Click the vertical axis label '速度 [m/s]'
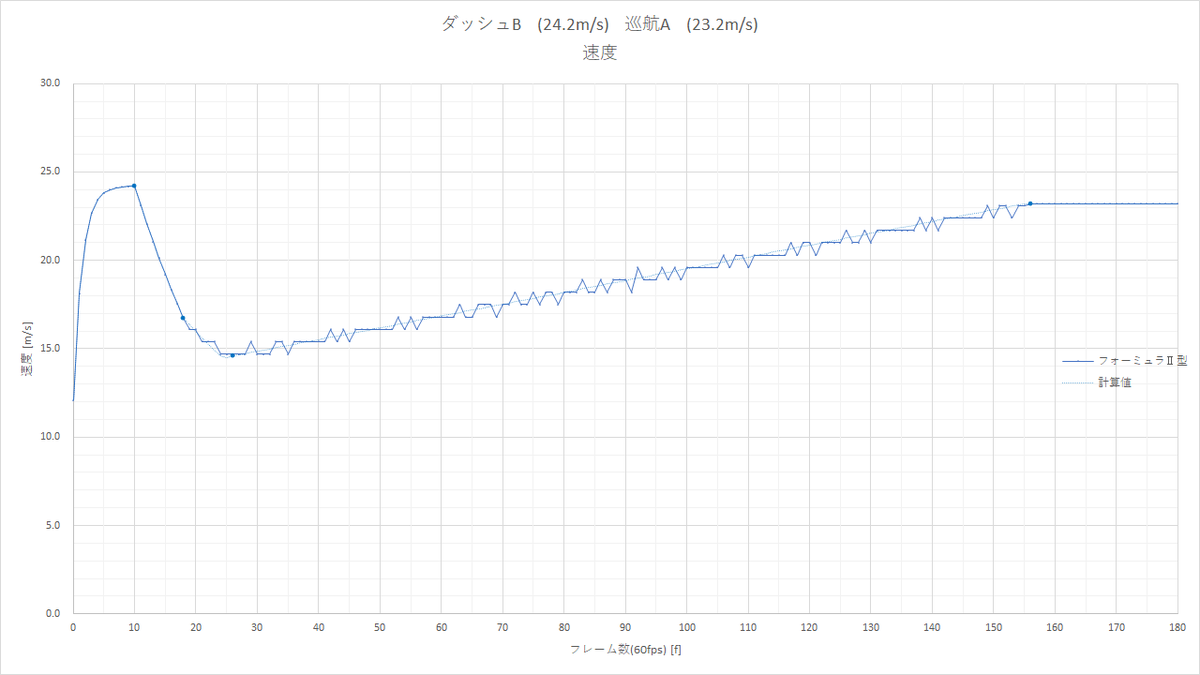 27,349
